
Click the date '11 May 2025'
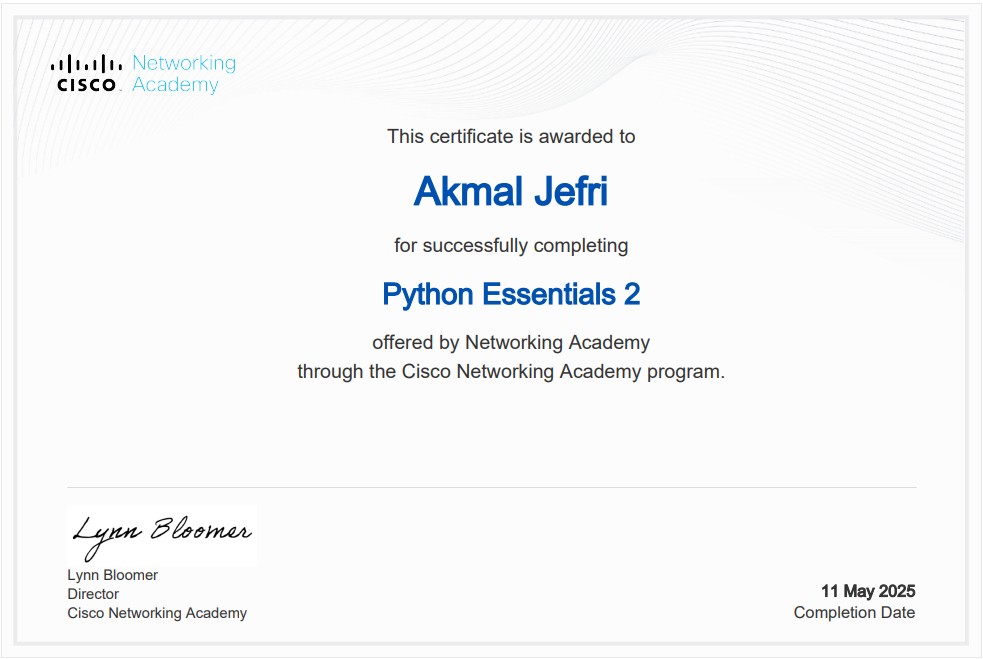[x=868, y=591]
